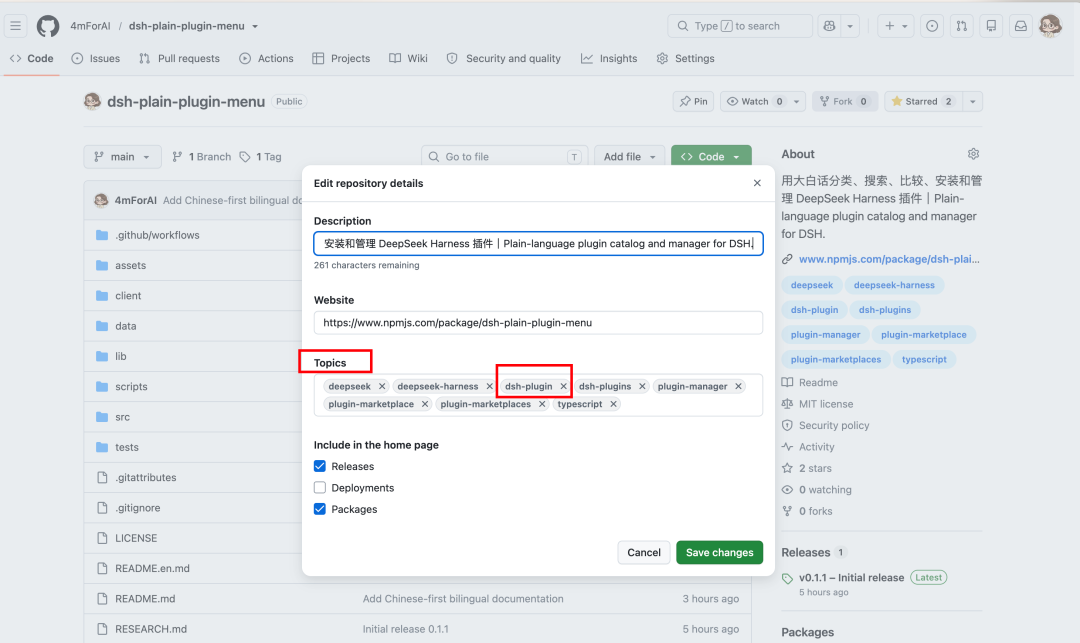Remove the plugin-marketplaces topic tag
The width and height of the screenshot is (1080, 643).
pyautogui.click(x=542, y=404)
